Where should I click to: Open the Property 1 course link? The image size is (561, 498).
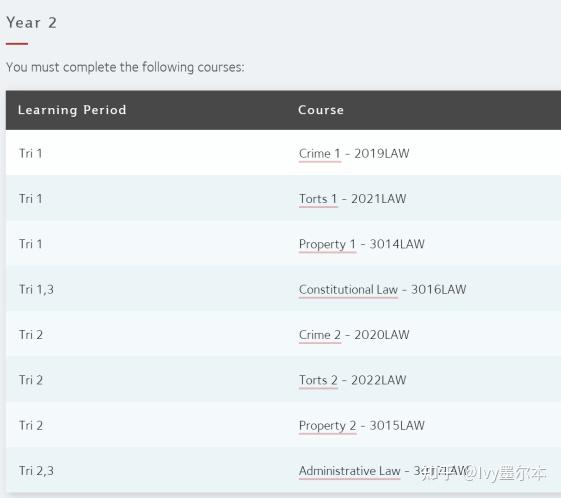pos(327,245)
